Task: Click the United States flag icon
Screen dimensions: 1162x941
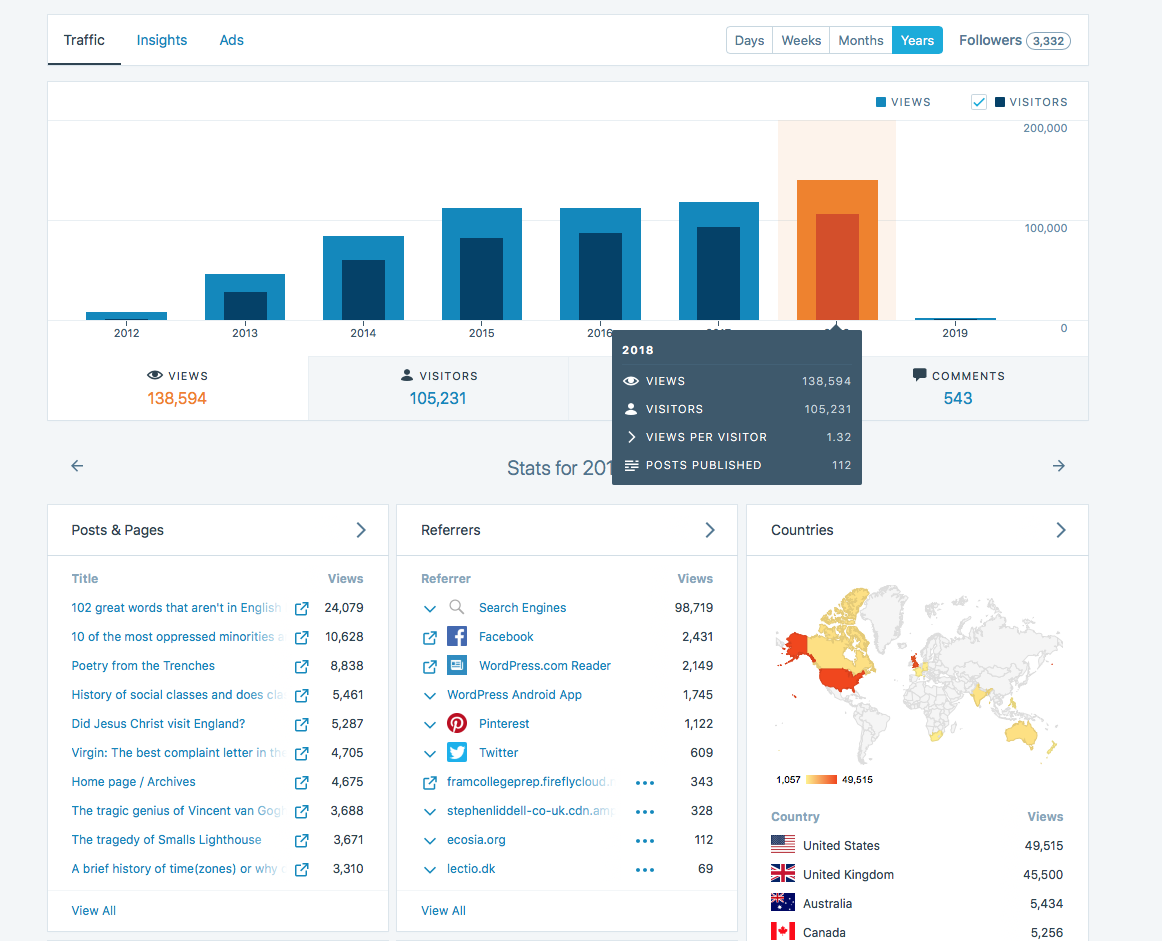Action: (x=783, y=845)
